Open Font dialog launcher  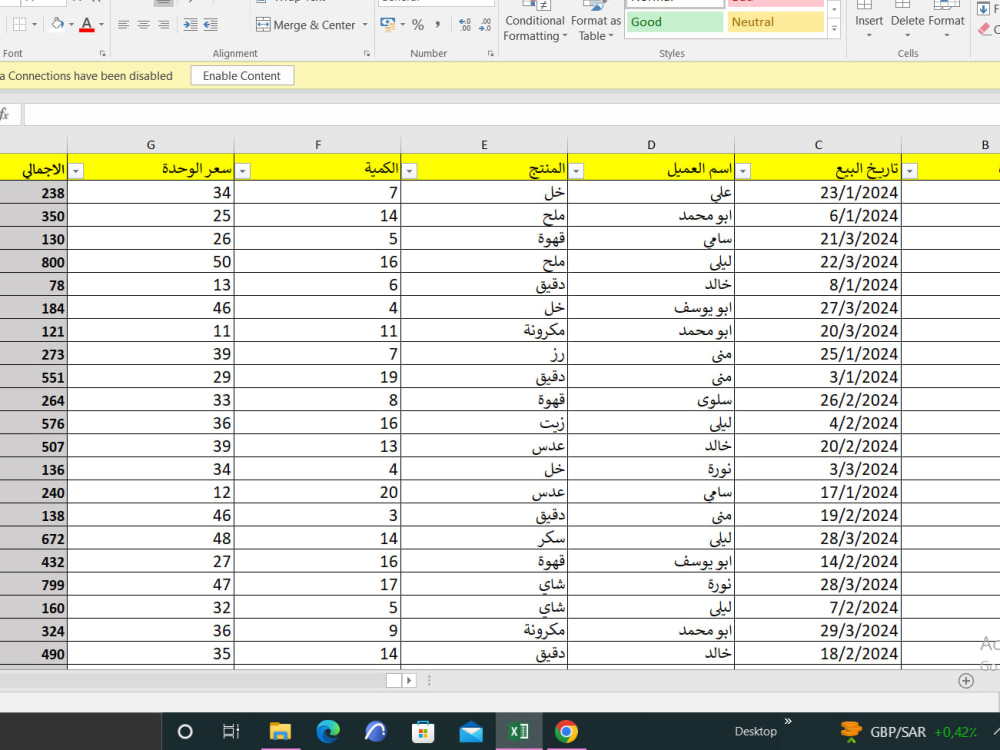pyautogui.click(x=102, y=54)
